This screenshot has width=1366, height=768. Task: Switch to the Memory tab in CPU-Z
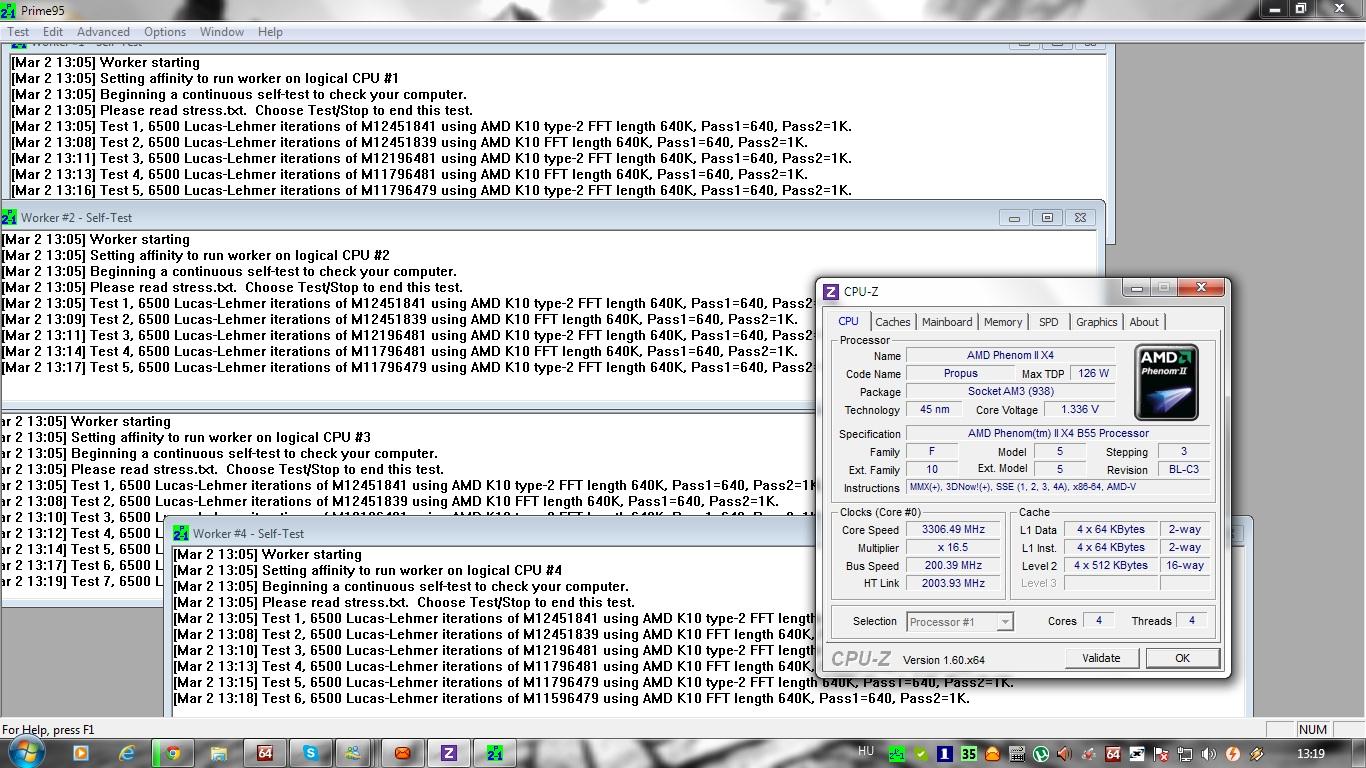tap(1003, 322)
